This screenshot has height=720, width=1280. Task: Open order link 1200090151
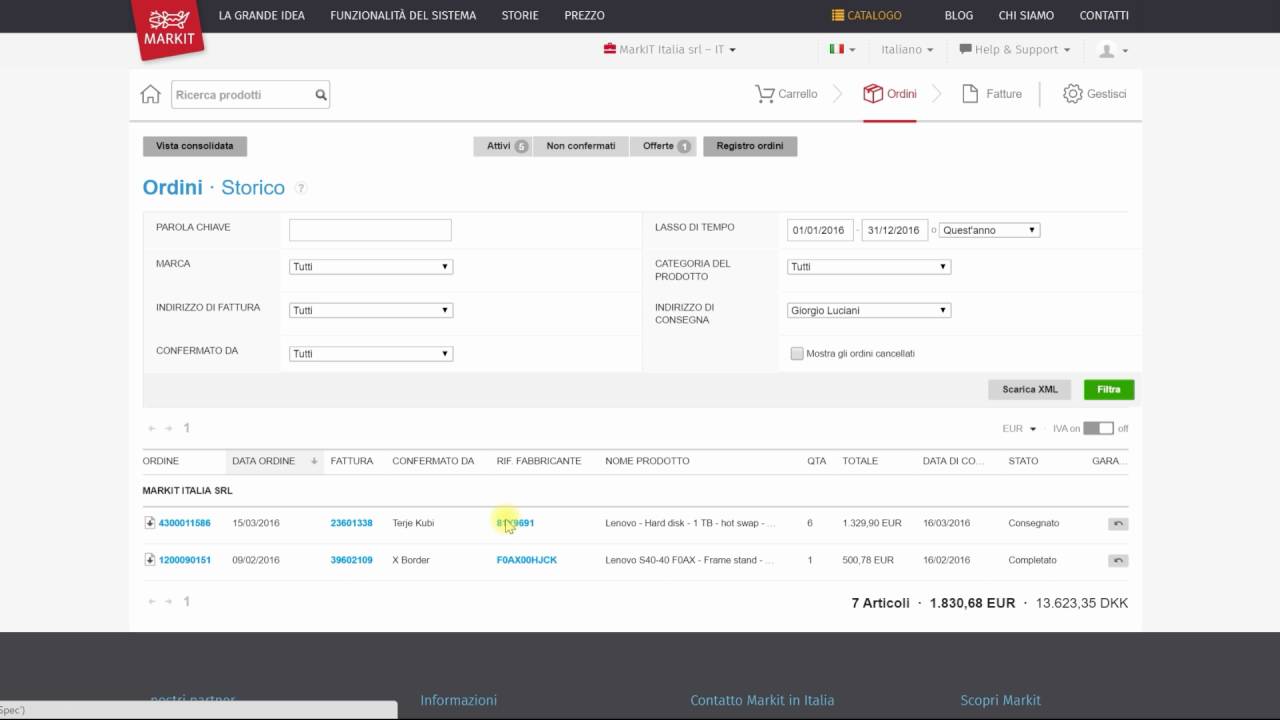[185, 560]
